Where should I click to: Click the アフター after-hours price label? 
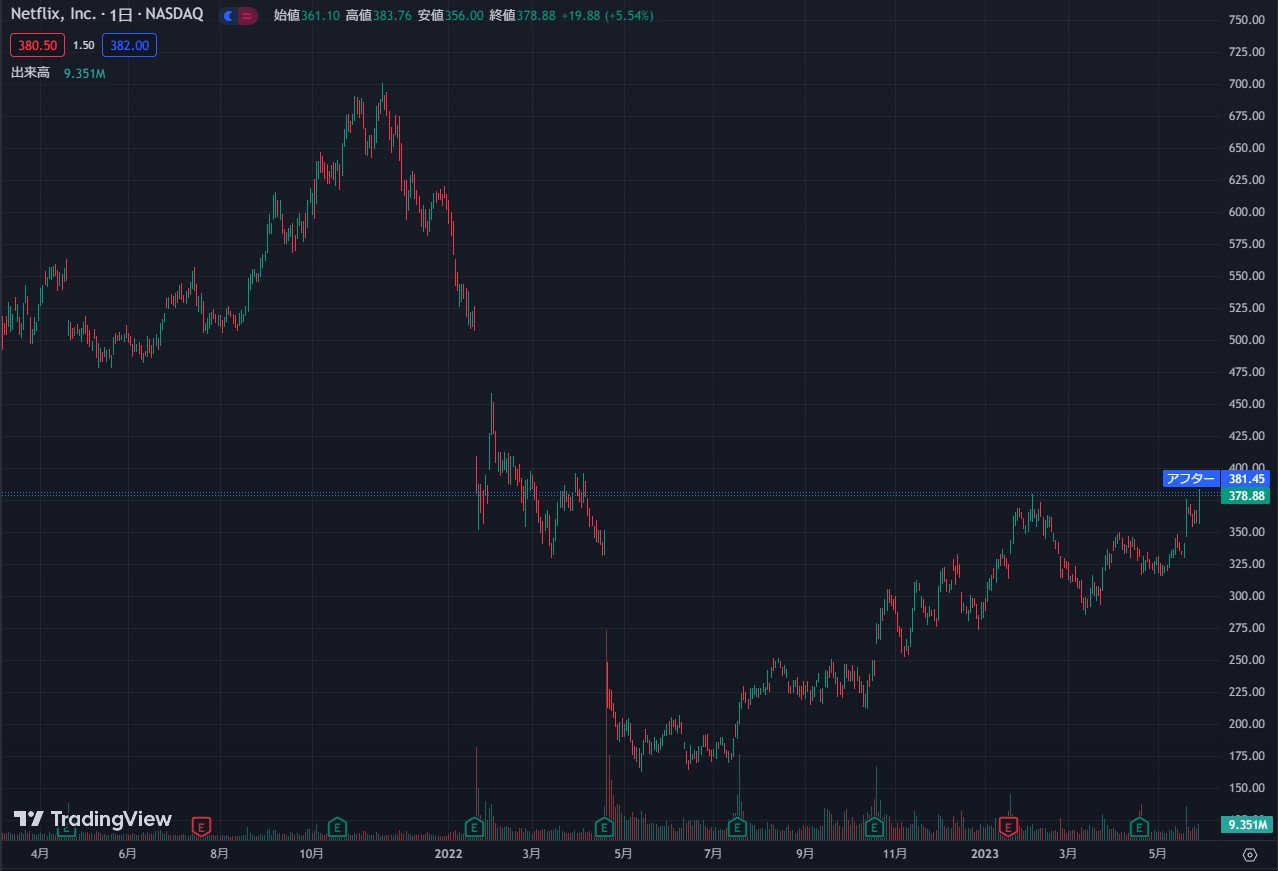tap(1190, 479)
